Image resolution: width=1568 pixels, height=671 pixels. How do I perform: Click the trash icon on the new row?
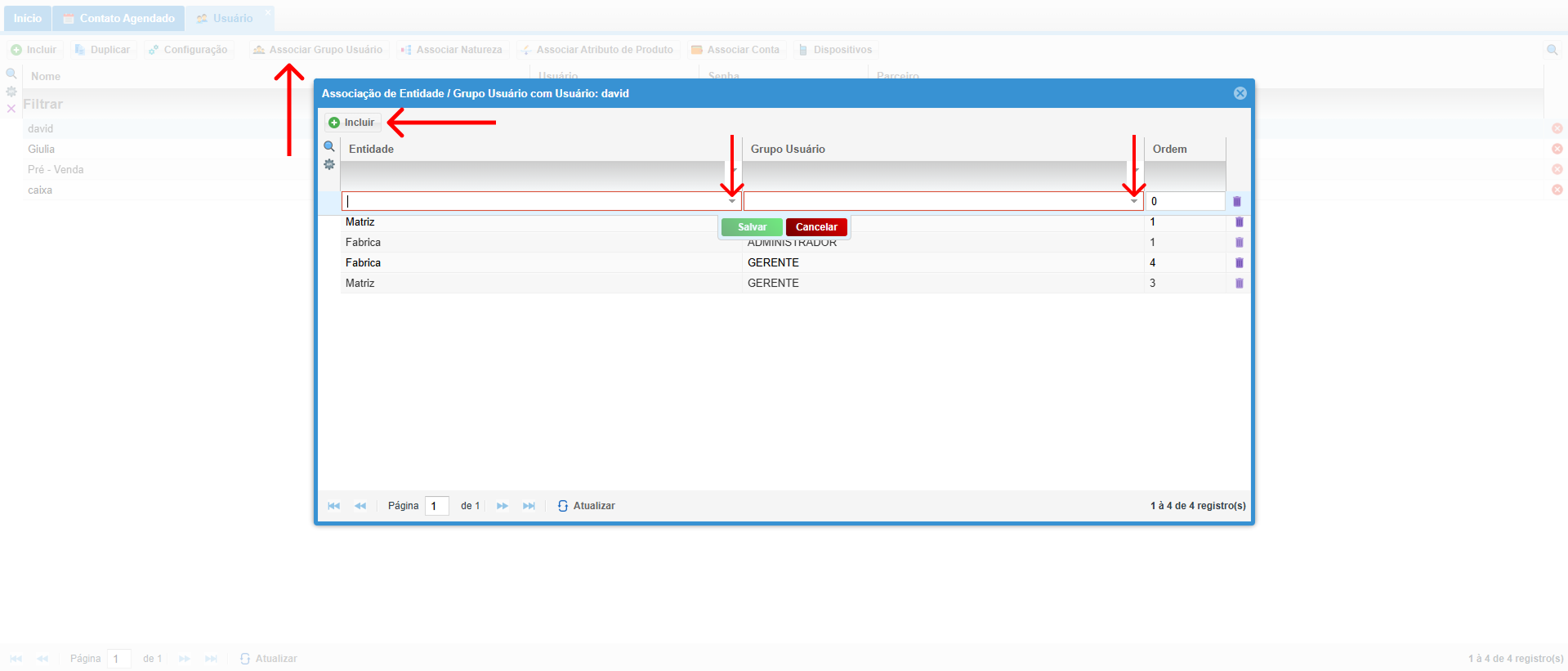tap(1236, 202)
